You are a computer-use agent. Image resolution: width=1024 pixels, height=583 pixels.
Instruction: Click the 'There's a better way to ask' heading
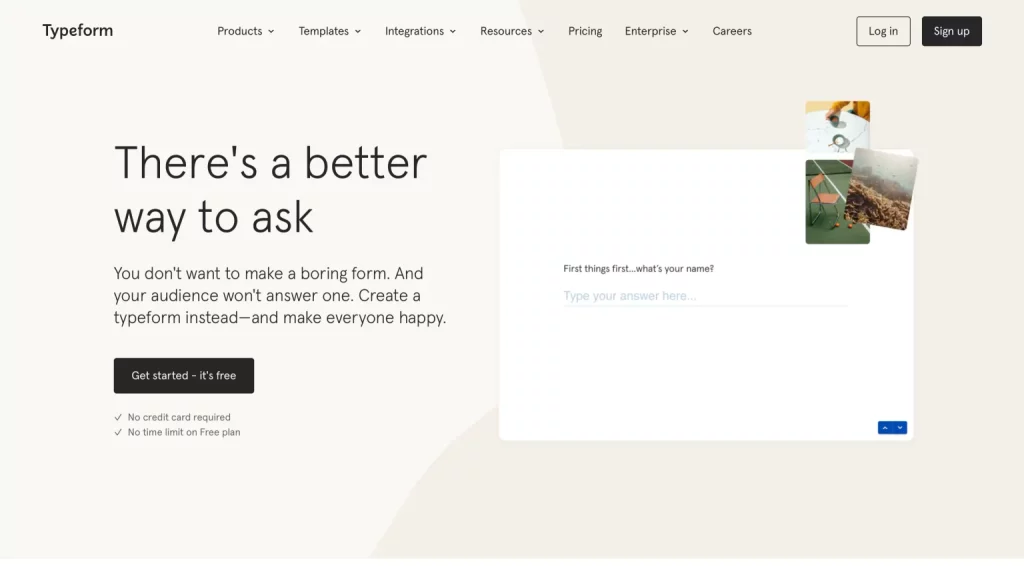point(271,190)
